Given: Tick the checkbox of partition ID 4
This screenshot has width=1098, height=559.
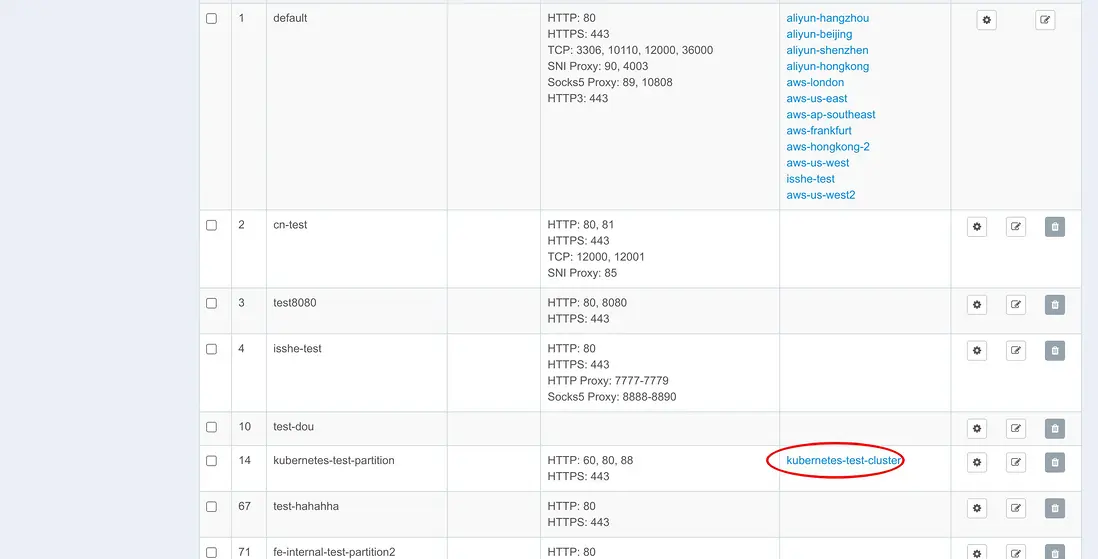Looking at the screenshot, I should (211, 348).
